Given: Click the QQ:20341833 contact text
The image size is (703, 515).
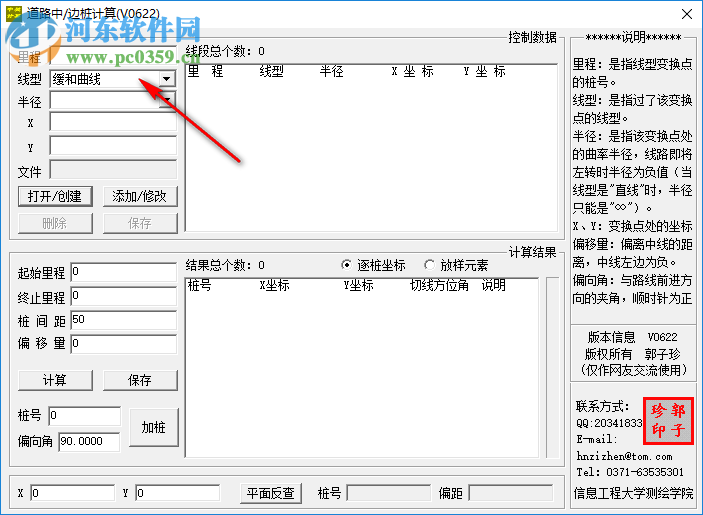Looking at the screenshot, I should point(609,423).
